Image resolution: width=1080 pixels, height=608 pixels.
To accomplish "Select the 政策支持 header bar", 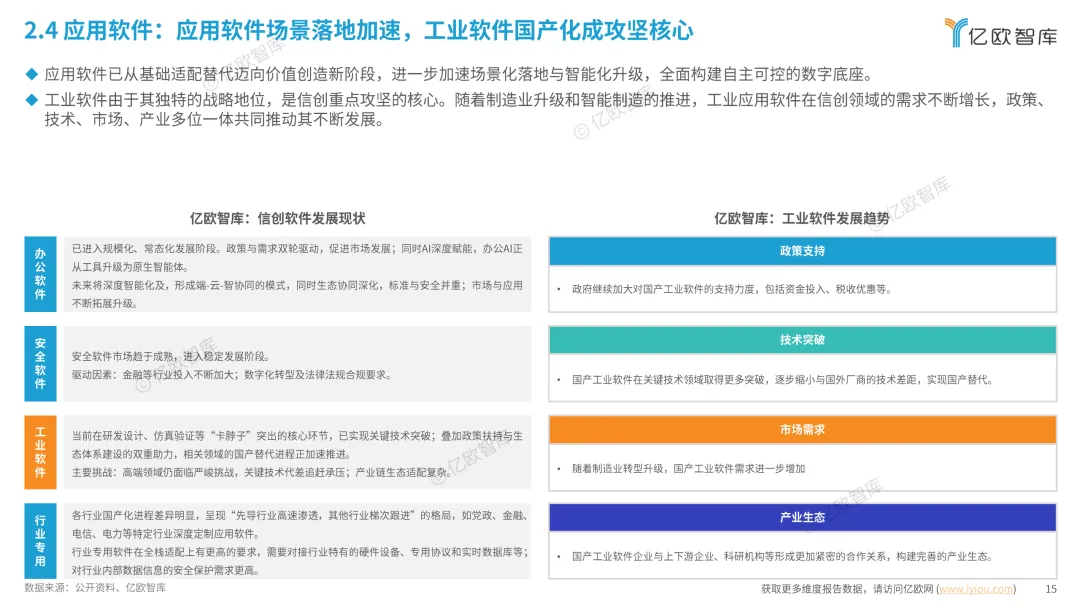I will point(802,251).
